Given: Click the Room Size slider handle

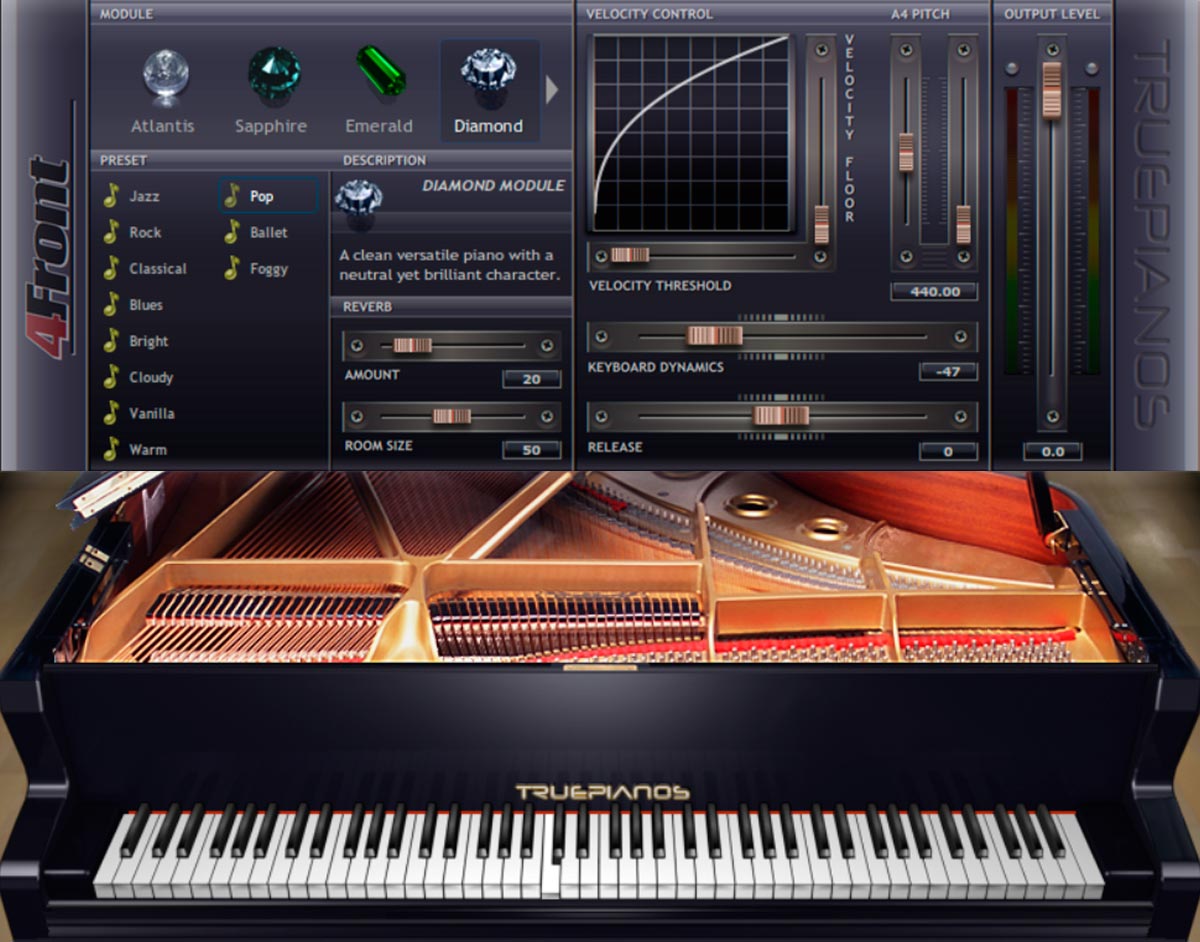Looking at the screenshot, I should click(451, 416).
